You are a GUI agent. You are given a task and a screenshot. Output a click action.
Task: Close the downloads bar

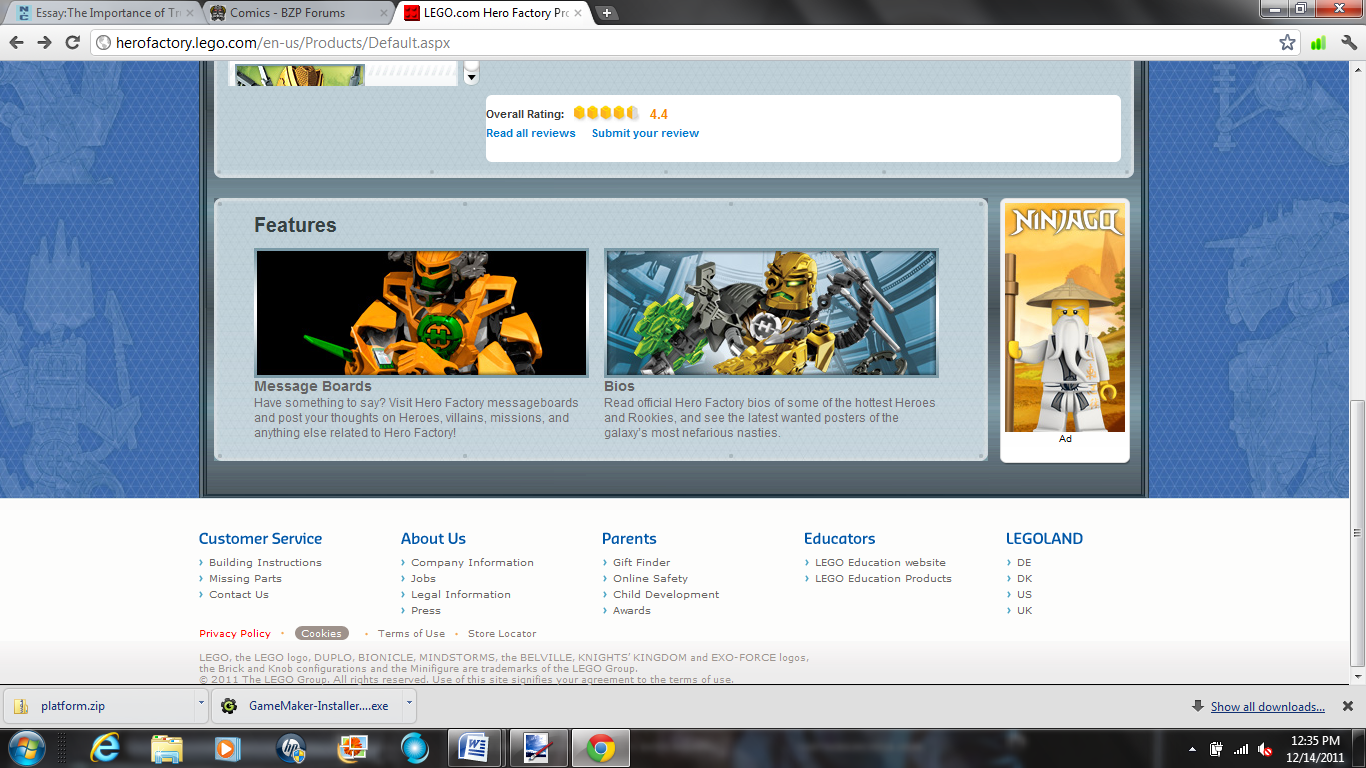[1347, 706]
